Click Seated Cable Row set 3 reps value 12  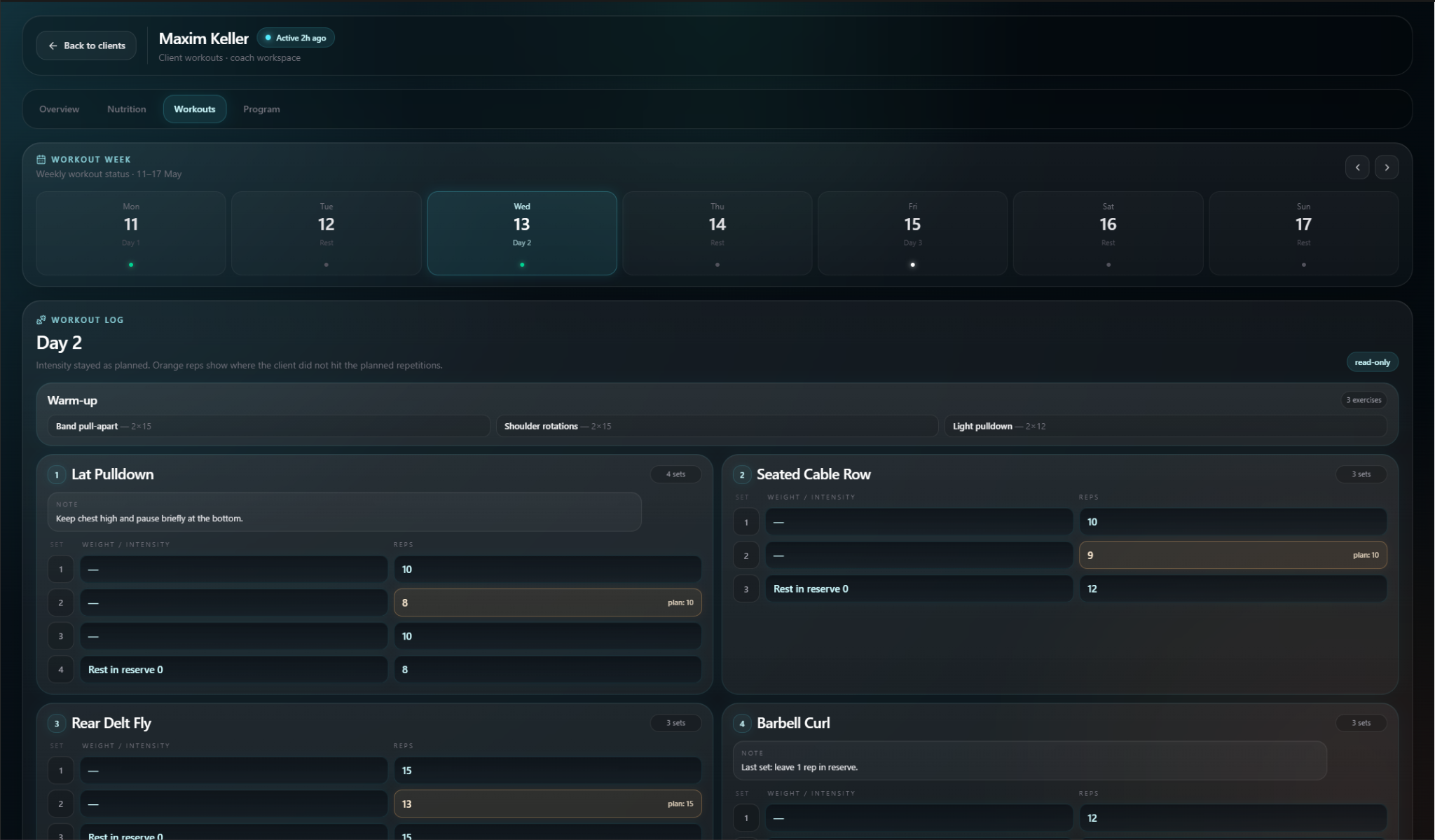point(1233,589)
